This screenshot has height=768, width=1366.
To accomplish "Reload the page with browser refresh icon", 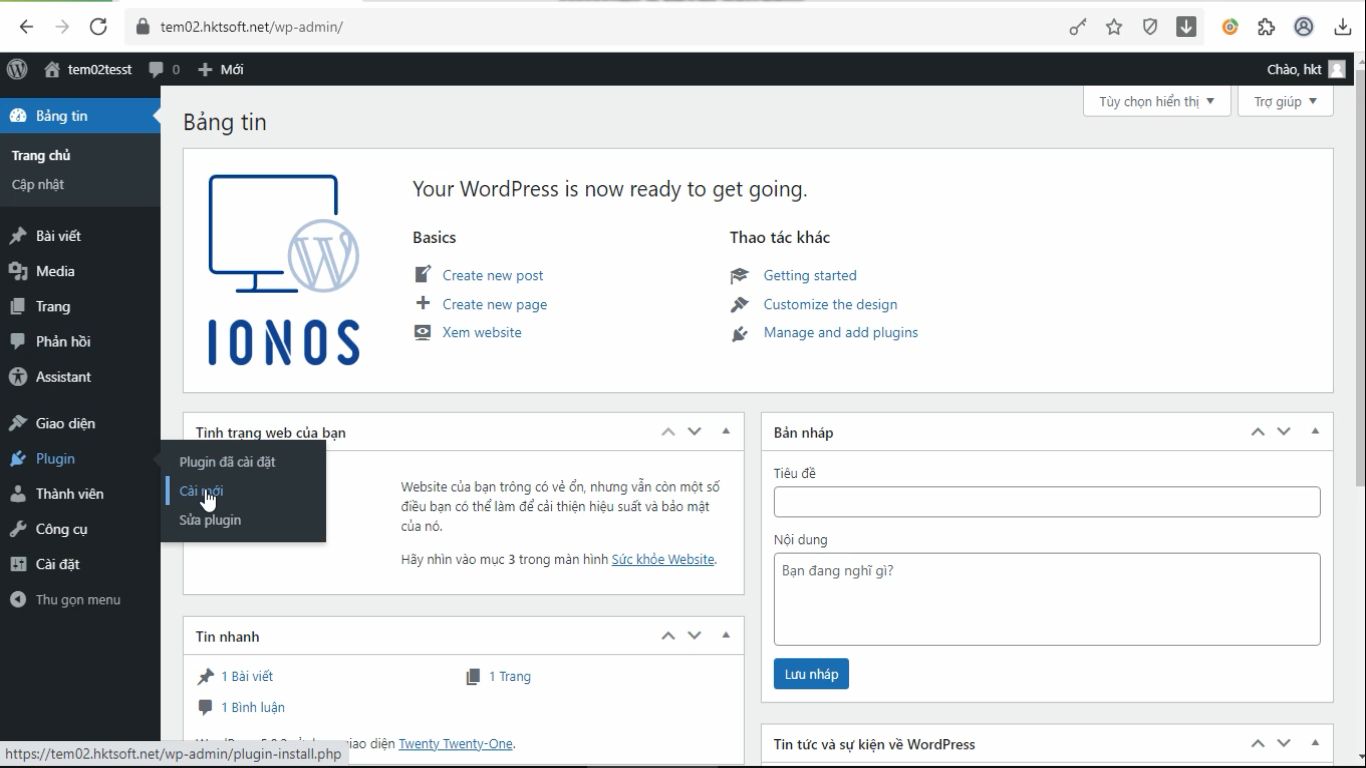I will [x=98, y=27].
